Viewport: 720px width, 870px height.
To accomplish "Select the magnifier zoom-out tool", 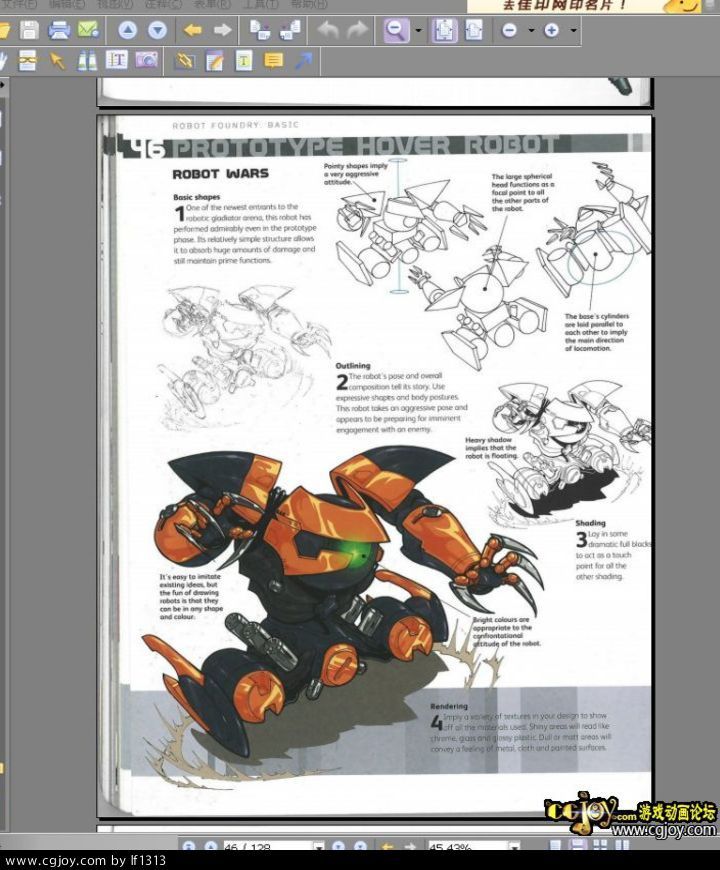I will click(397, 30).
